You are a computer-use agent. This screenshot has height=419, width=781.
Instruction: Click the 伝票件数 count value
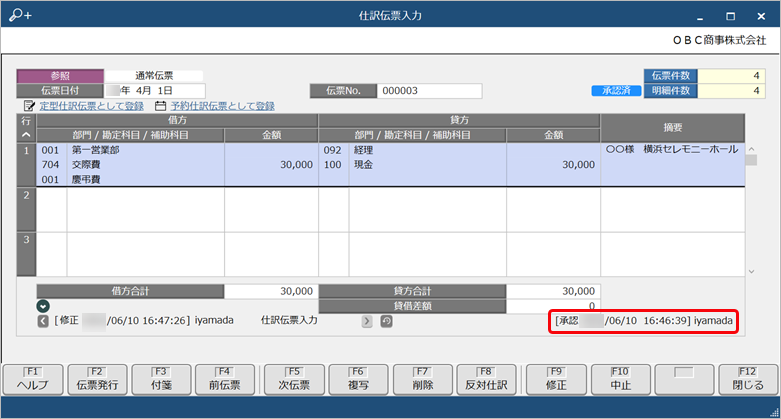pyautogui.click(x=731, y=76)
